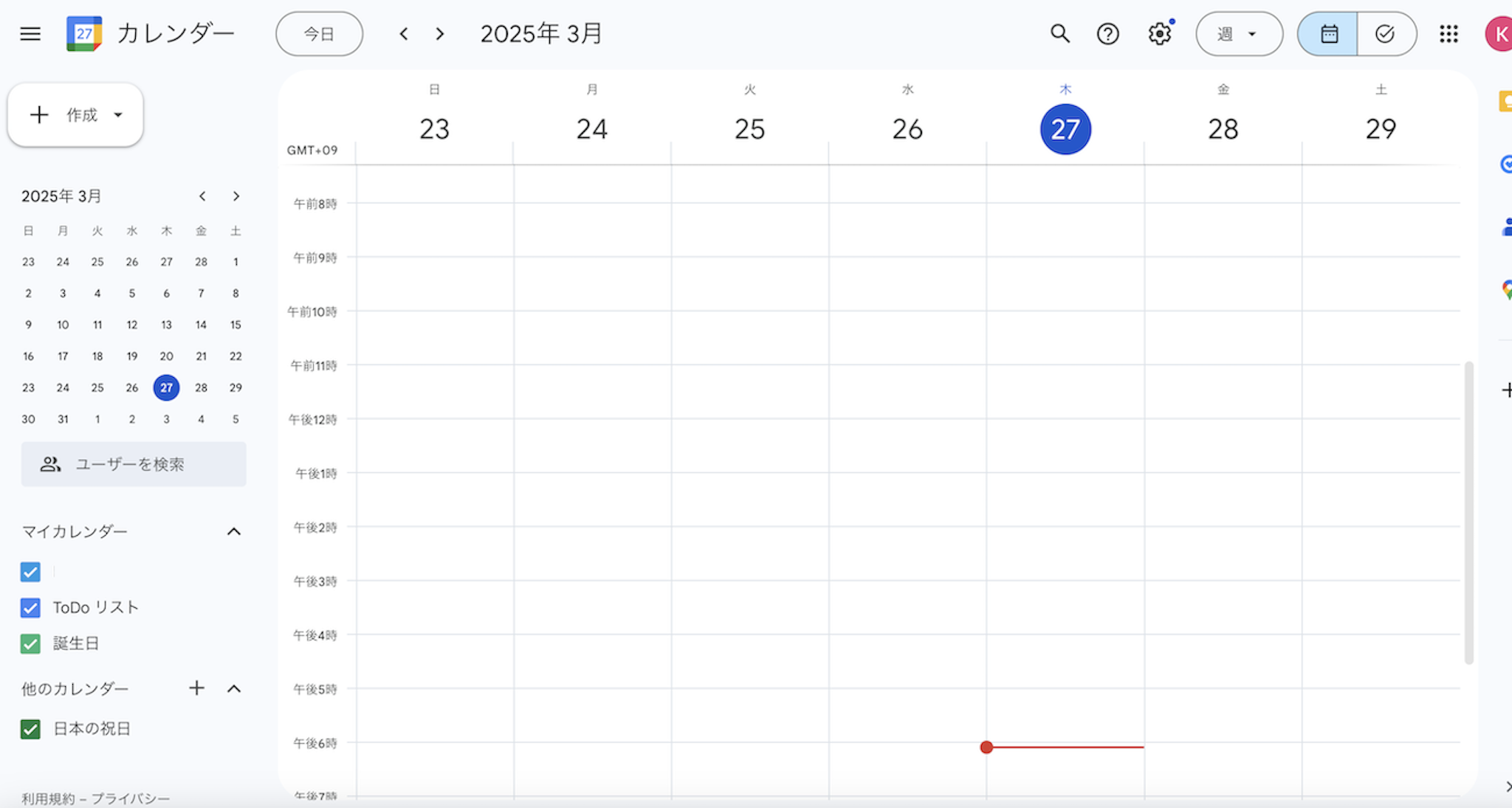Open the Google apps grid

pyautogui.click(x=1449, y=34)
